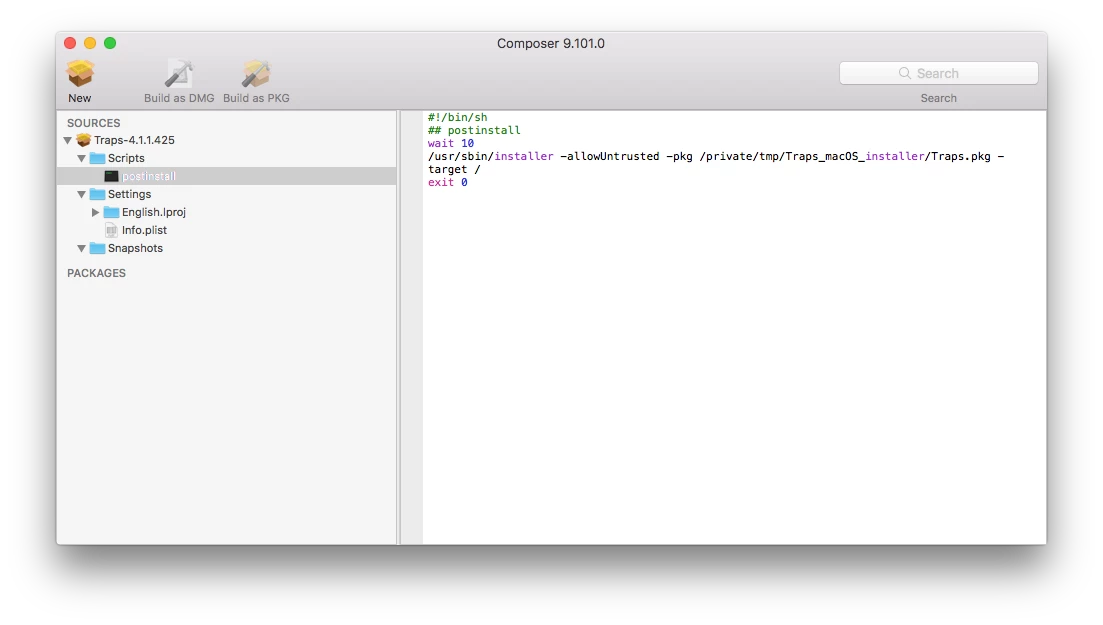Viewport: 1103px width, 625px height.
Task: Click the Build as DMG hammer icon
Action: 179,73
